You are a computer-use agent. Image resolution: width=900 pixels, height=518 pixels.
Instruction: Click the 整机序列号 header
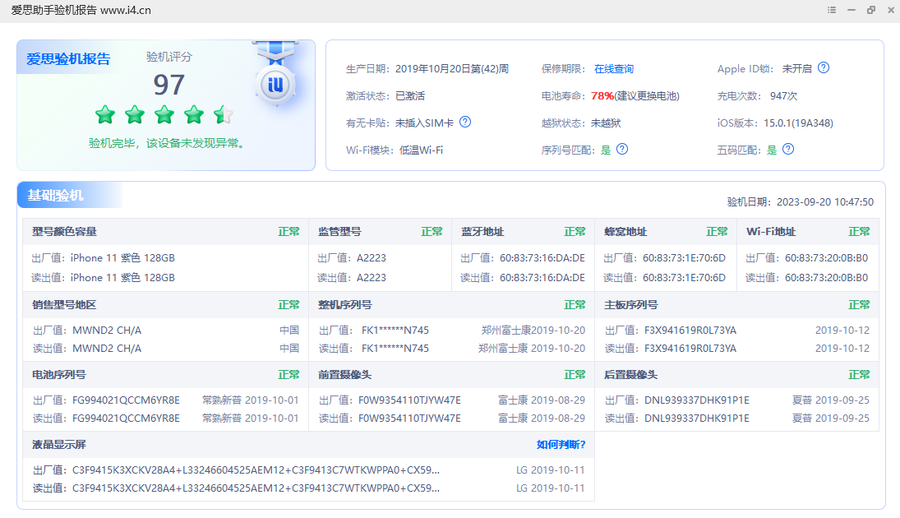click(x=345, y=304)
